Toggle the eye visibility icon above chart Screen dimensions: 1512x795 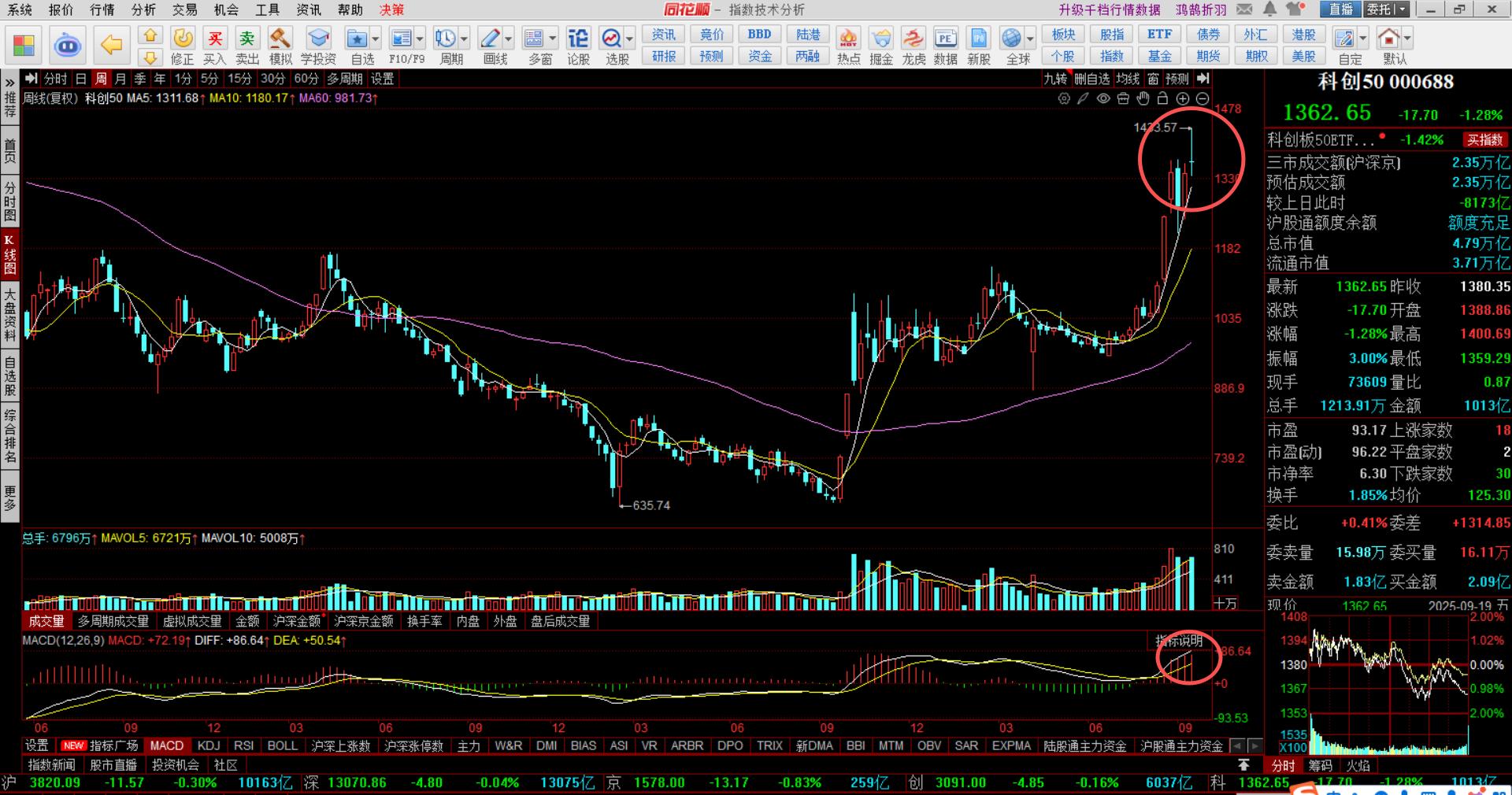[1103, 98]
